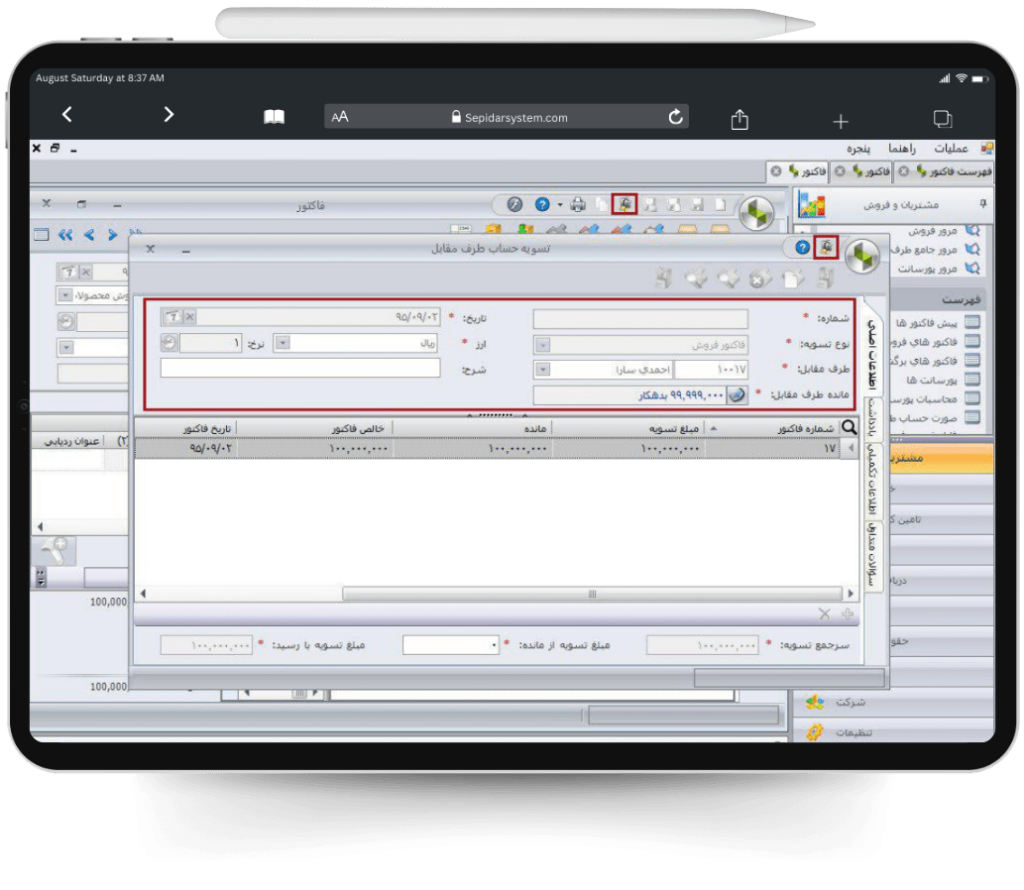This screenshot has width=1024, height=890.
Task: Click Safari share icon
Action: coord(739,119)
